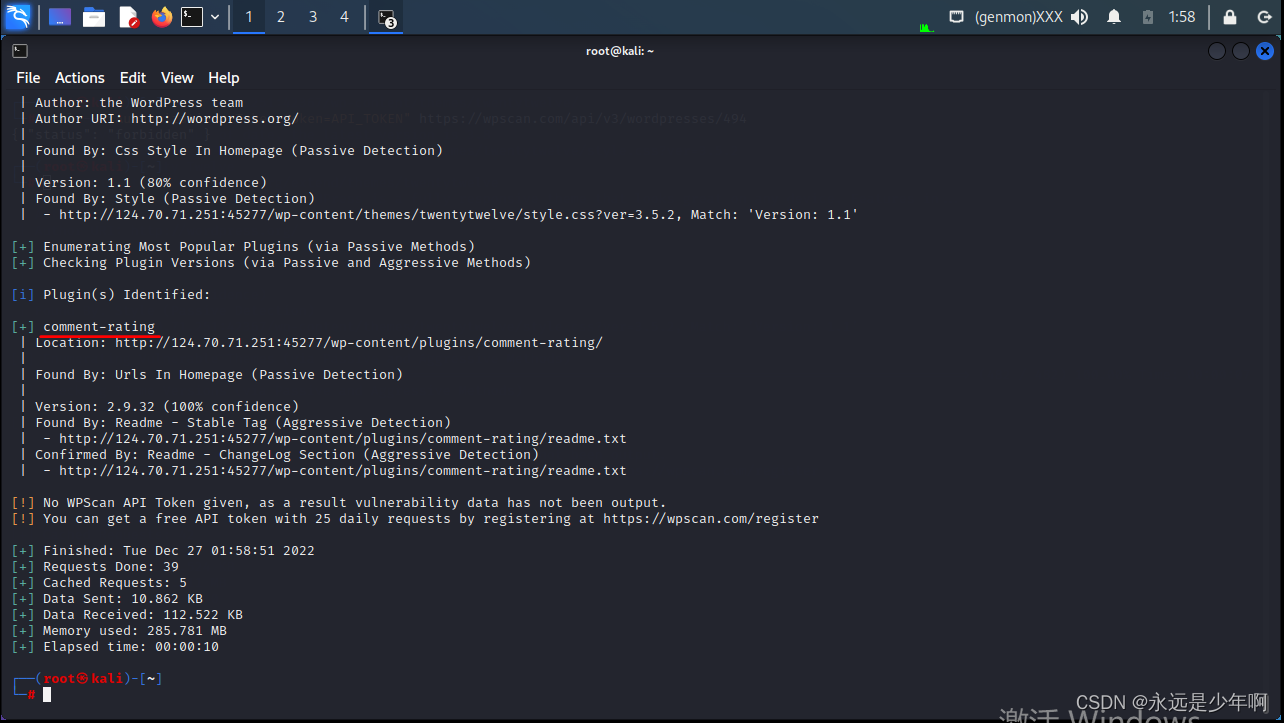The height and width of the screenshot is (723, 1284).
Task: Switch to workspace 1
Action: tap(249, 17)
